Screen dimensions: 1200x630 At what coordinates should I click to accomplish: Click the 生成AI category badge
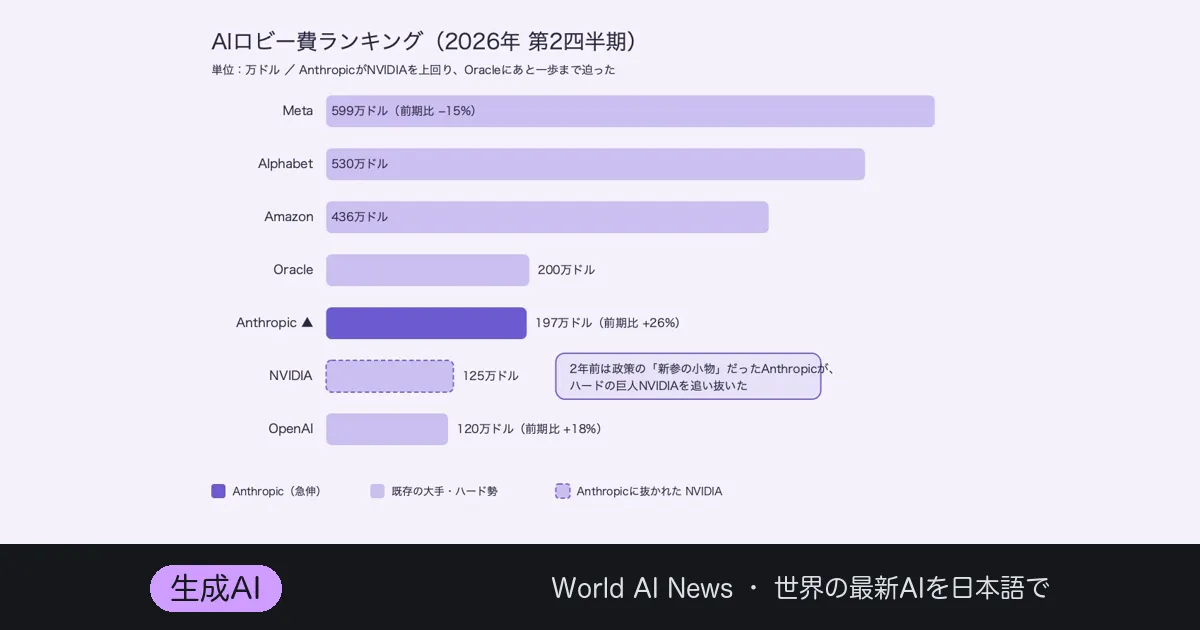click(216, 588)
